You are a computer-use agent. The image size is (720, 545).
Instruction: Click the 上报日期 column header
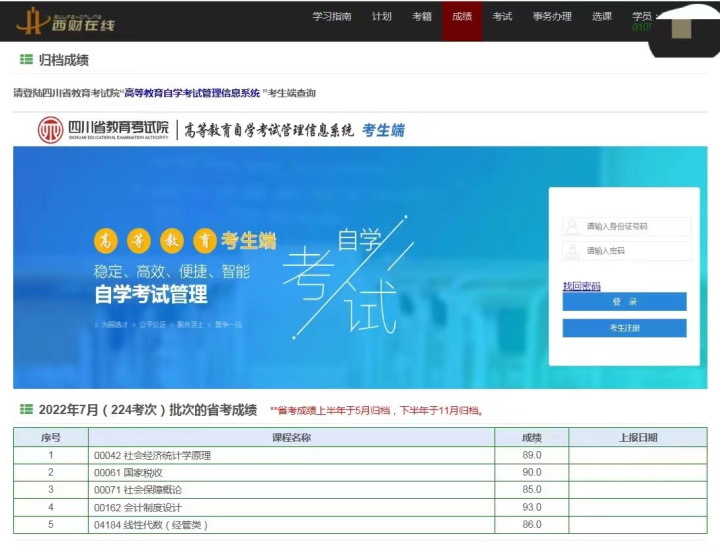point(638,437)
